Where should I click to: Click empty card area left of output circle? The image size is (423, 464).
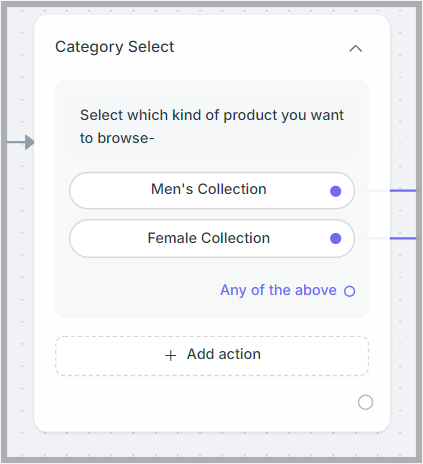pos(200,402)
